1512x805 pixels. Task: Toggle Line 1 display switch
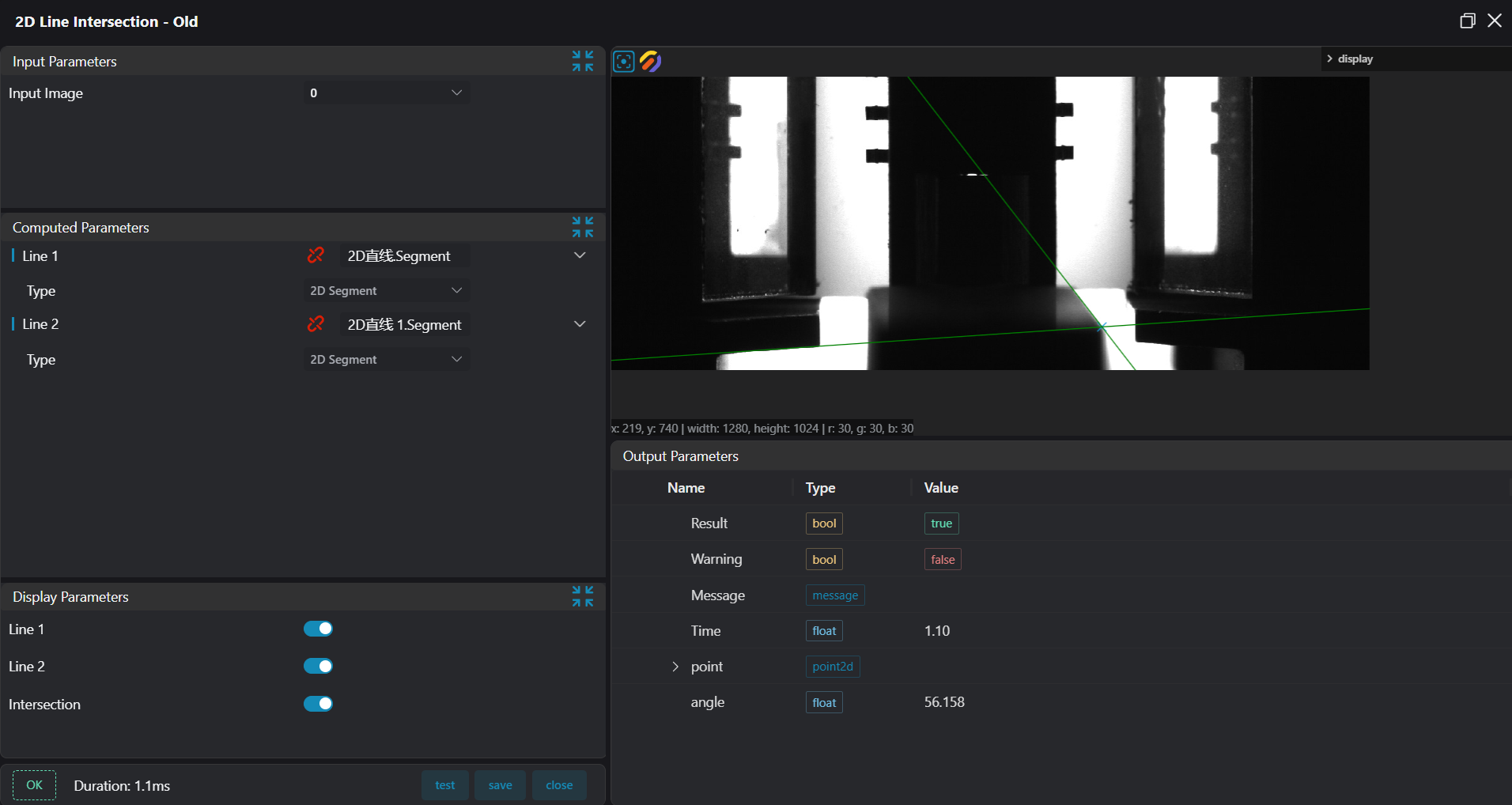click(318, 629)
